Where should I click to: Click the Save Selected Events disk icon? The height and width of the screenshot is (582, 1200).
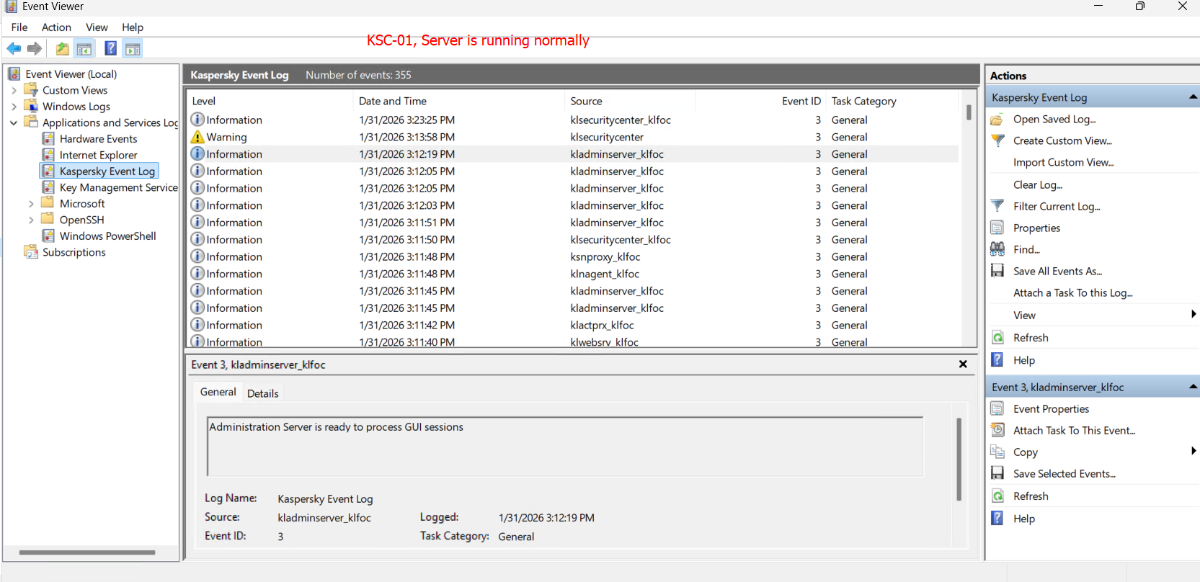[997, 474]
